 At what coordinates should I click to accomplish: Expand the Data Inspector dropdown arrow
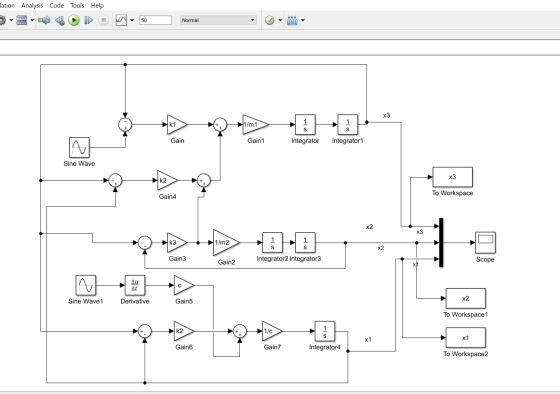pyautogui.click(x=132, y=20)
